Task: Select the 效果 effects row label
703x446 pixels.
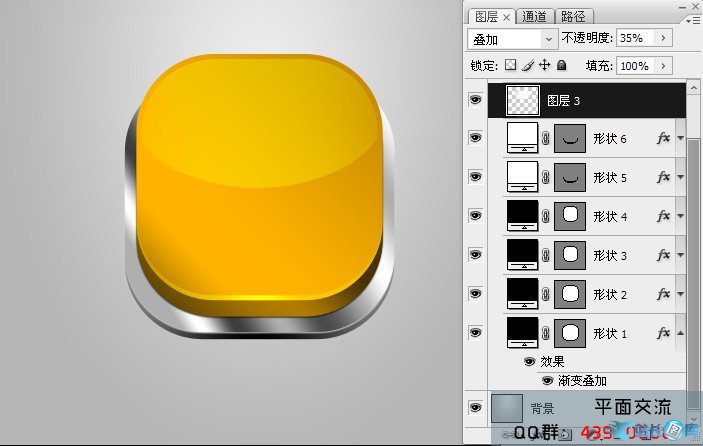Action: tap(552, 361)
